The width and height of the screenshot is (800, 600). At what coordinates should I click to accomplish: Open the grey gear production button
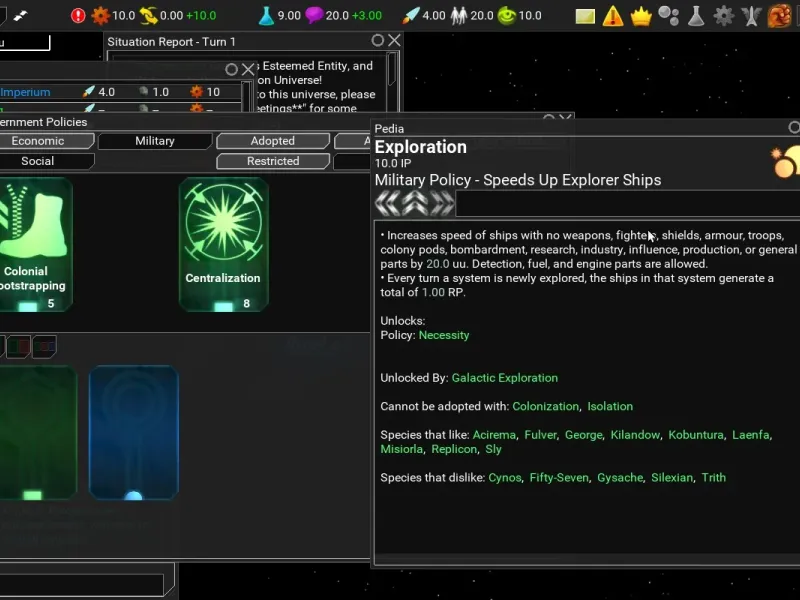723,16
